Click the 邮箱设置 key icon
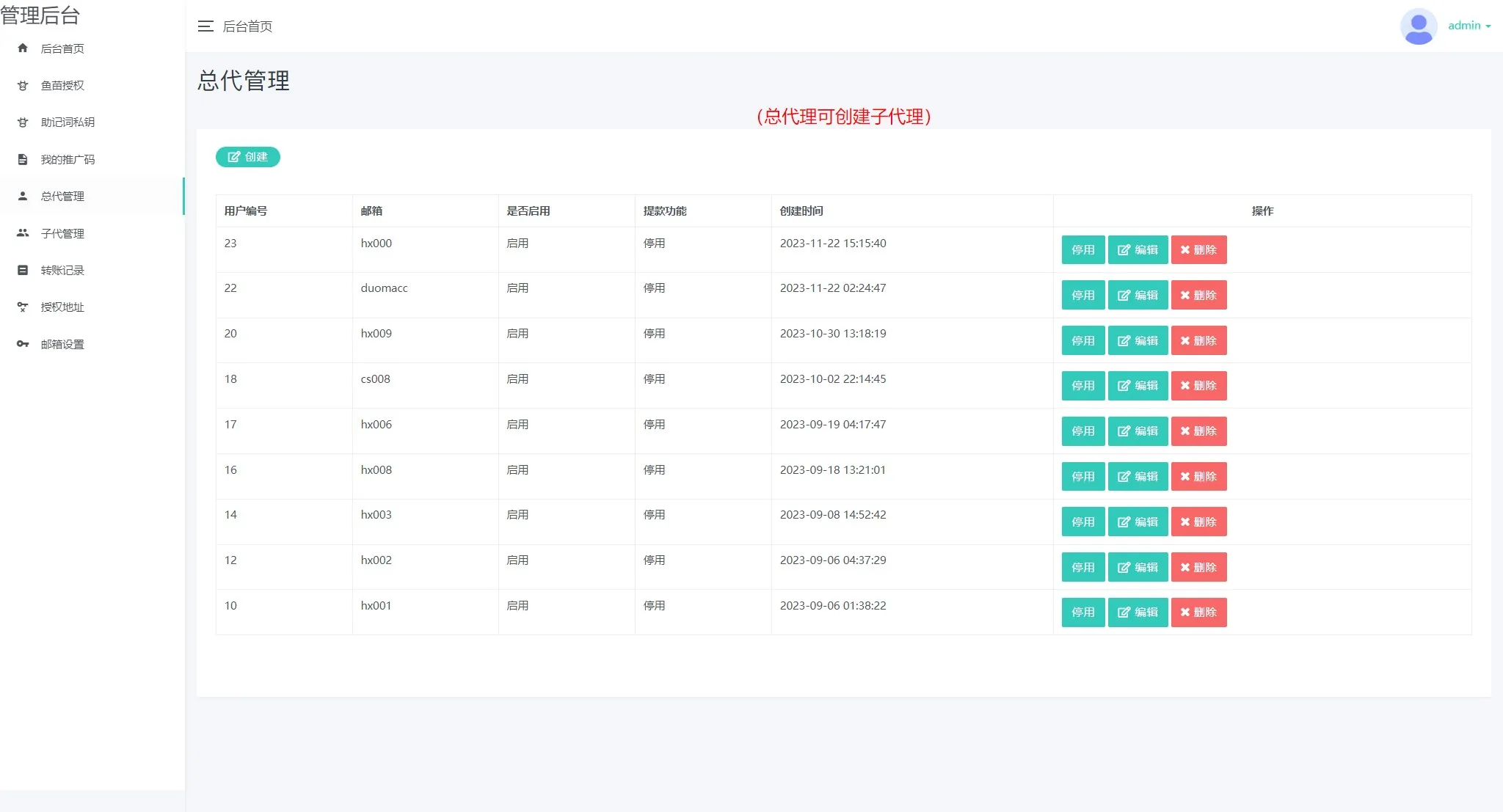Viewport: 1503px width, 812px height. point(23,344)
